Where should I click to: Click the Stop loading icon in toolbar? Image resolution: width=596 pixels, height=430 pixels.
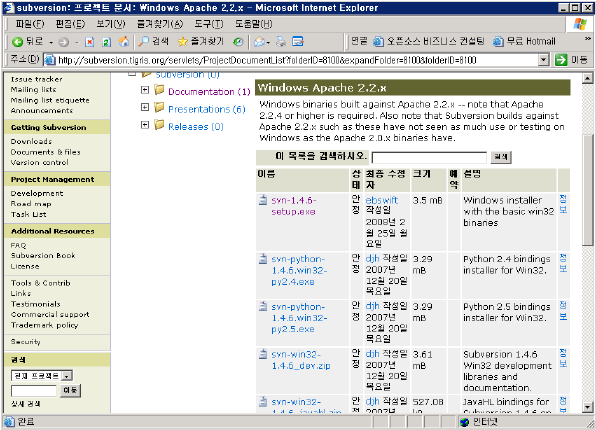(x=89, y=42)
